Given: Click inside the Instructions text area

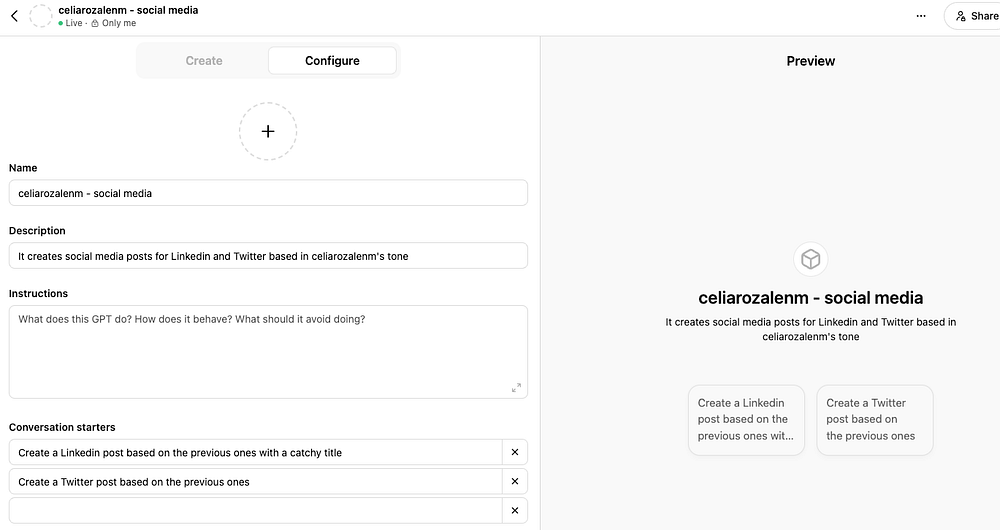Looking at the screenshot, I should pyautogui.click(x=260, y=350).
